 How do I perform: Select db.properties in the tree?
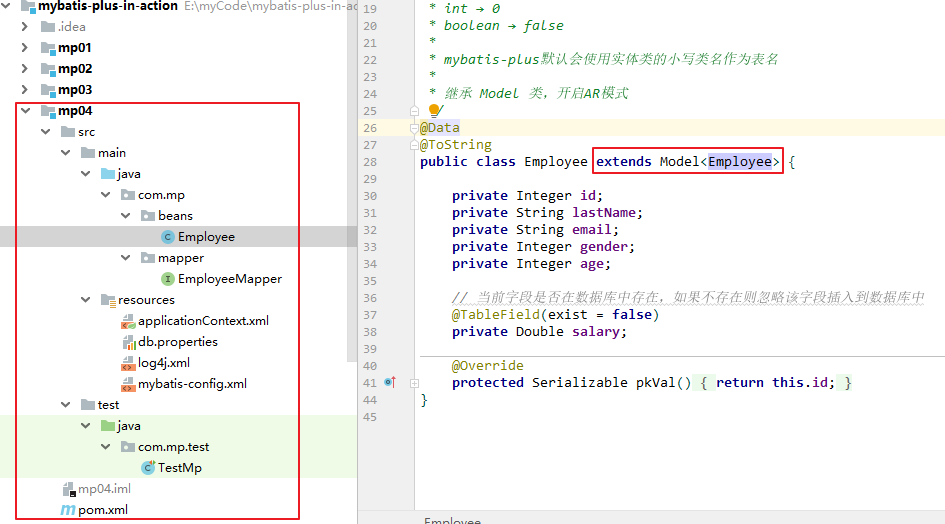[178, 342]
